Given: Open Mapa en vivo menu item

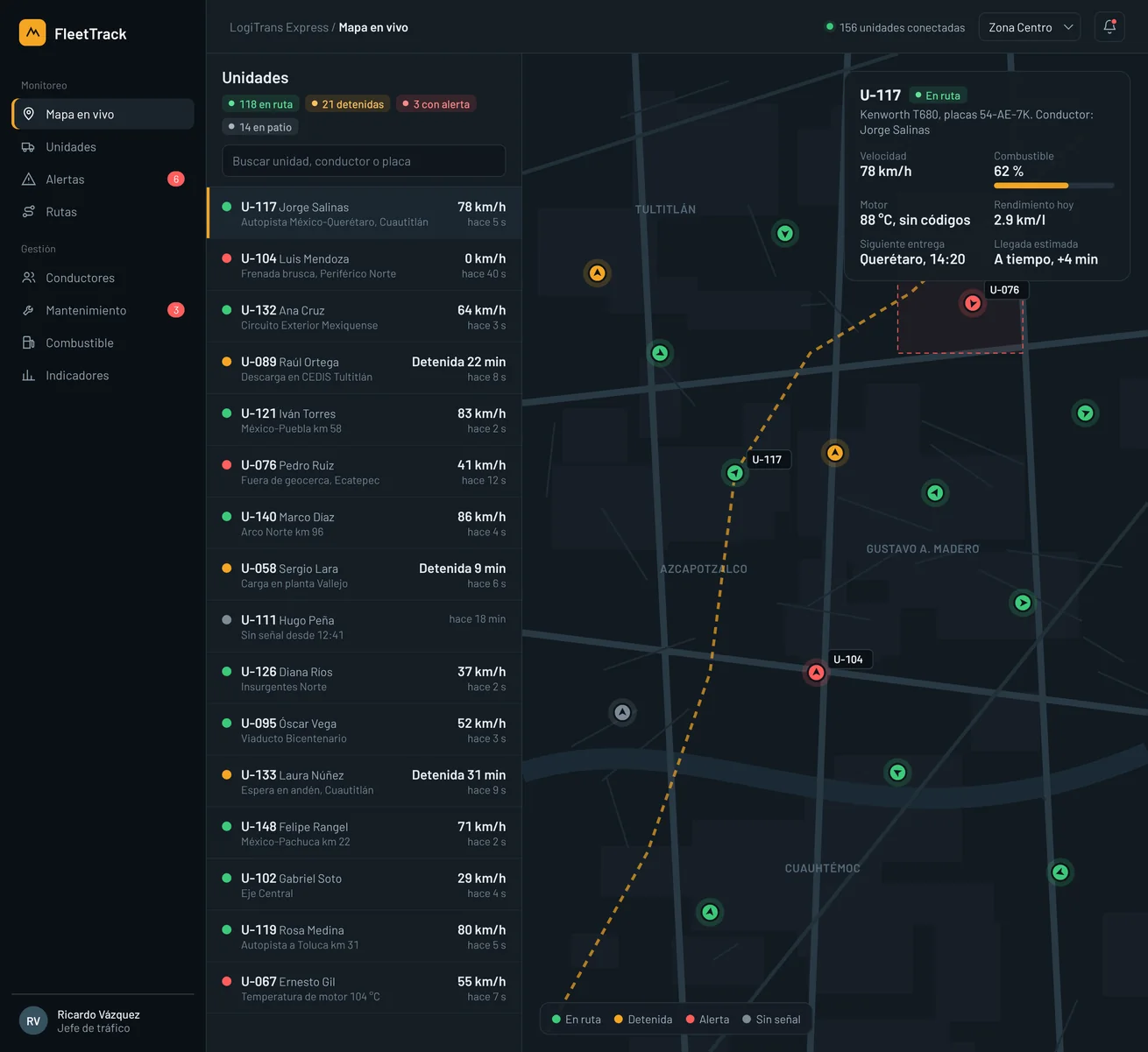Looking at the screenshot, I should [x=103, y=114].
